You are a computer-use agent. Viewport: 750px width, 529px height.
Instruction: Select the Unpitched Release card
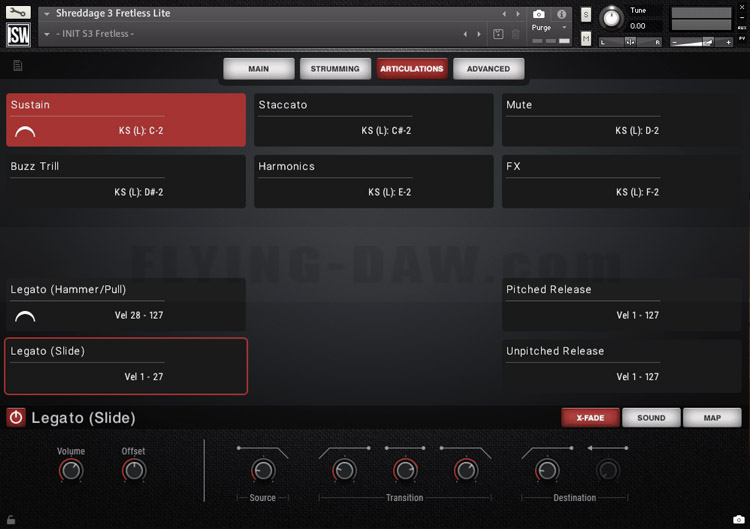click(621, 366)
